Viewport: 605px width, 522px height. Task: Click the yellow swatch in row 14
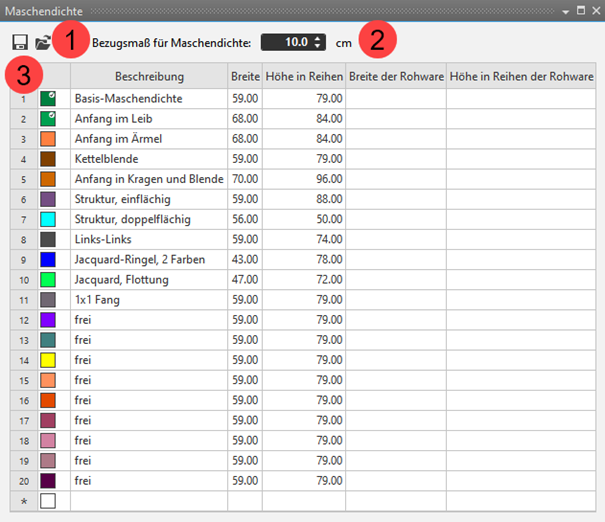pyautogui.click(x=48, y=359)
